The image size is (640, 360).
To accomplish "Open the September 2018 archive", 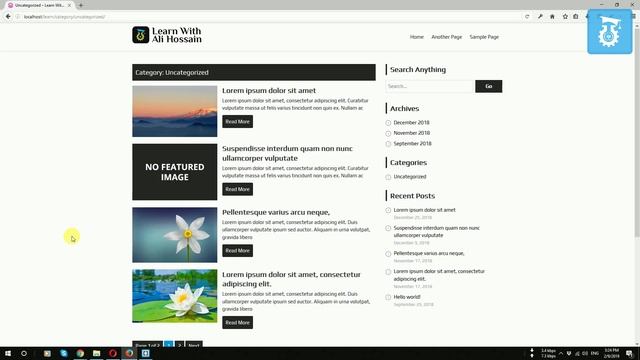I will click(412, 144).
